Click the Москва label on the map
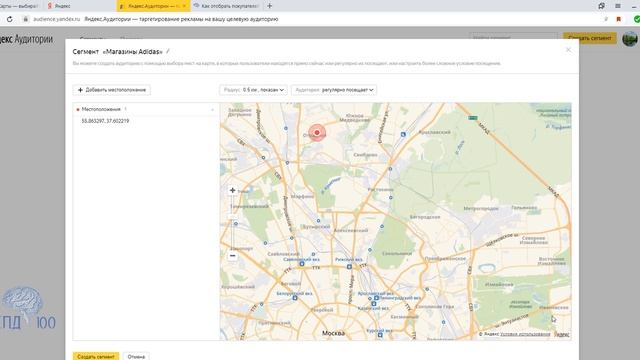The width and height of the screenshot is (640, 360). point(333,333)
